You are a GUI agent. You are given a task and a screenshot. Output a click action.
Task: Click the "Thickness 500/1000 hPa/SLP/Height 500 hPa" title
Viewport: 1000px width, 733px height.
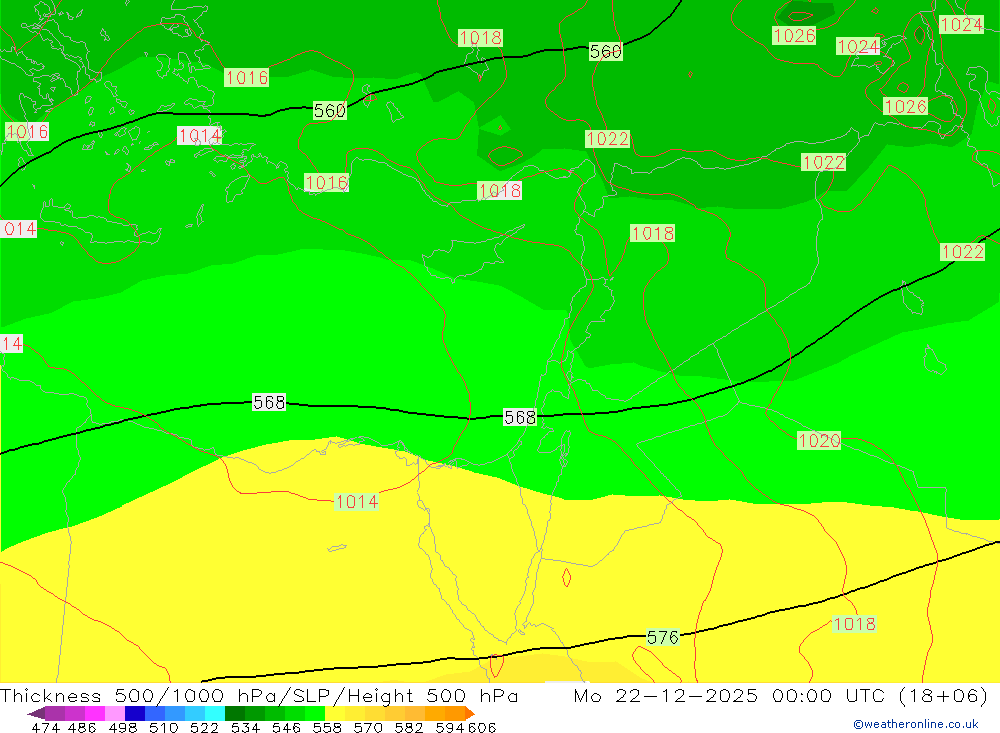pos(259,695)
